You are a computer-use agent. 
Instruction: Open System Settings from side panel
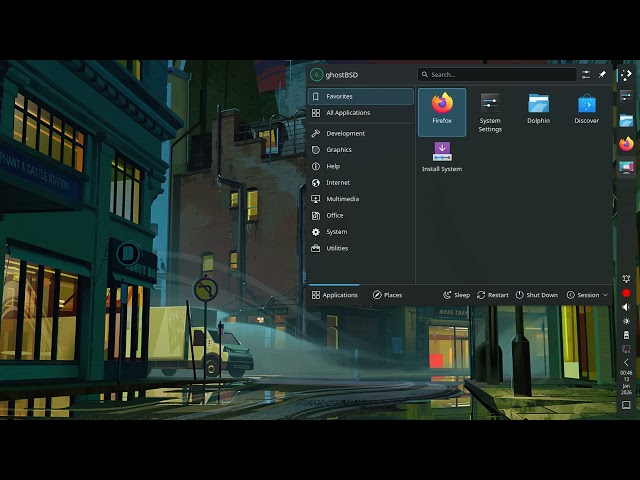click(626, 97)
